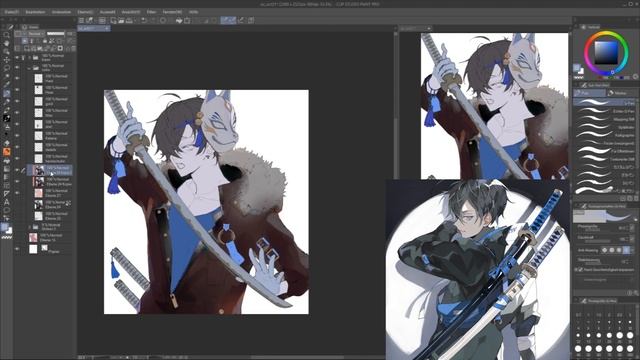Select the Eyedropper tool

7,85
